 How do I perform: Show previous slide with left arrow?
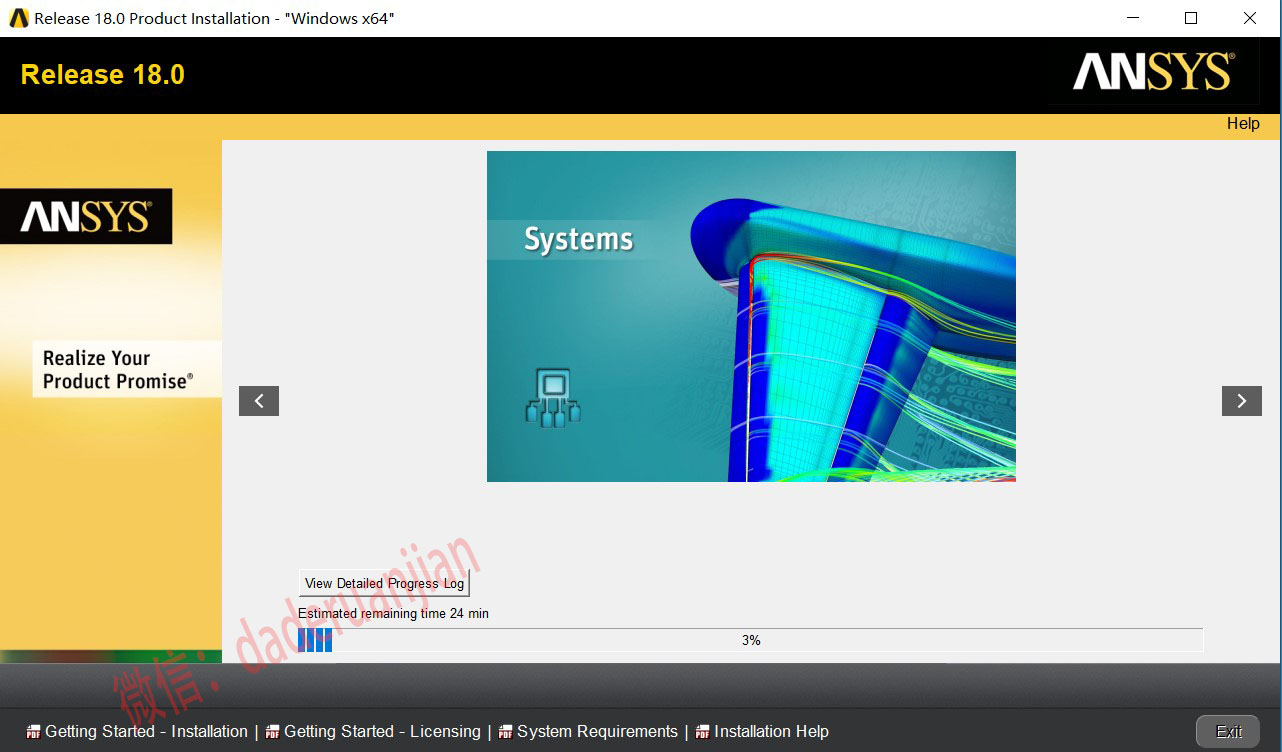point(259,401)
